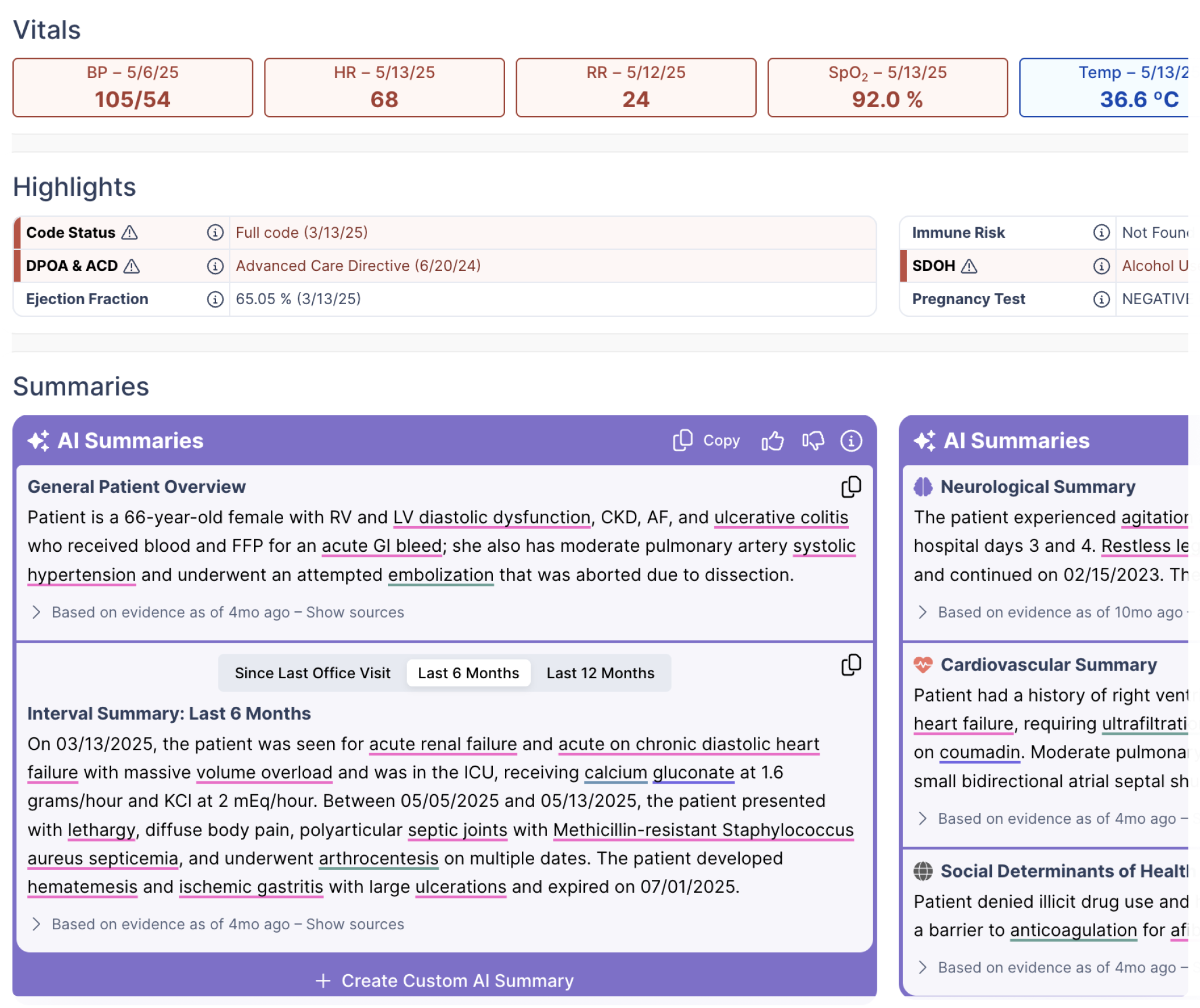This screenshot has height=1008, width=1200.
Task: Open the HR 68 vitals card
Action: [x=384, y=87]
